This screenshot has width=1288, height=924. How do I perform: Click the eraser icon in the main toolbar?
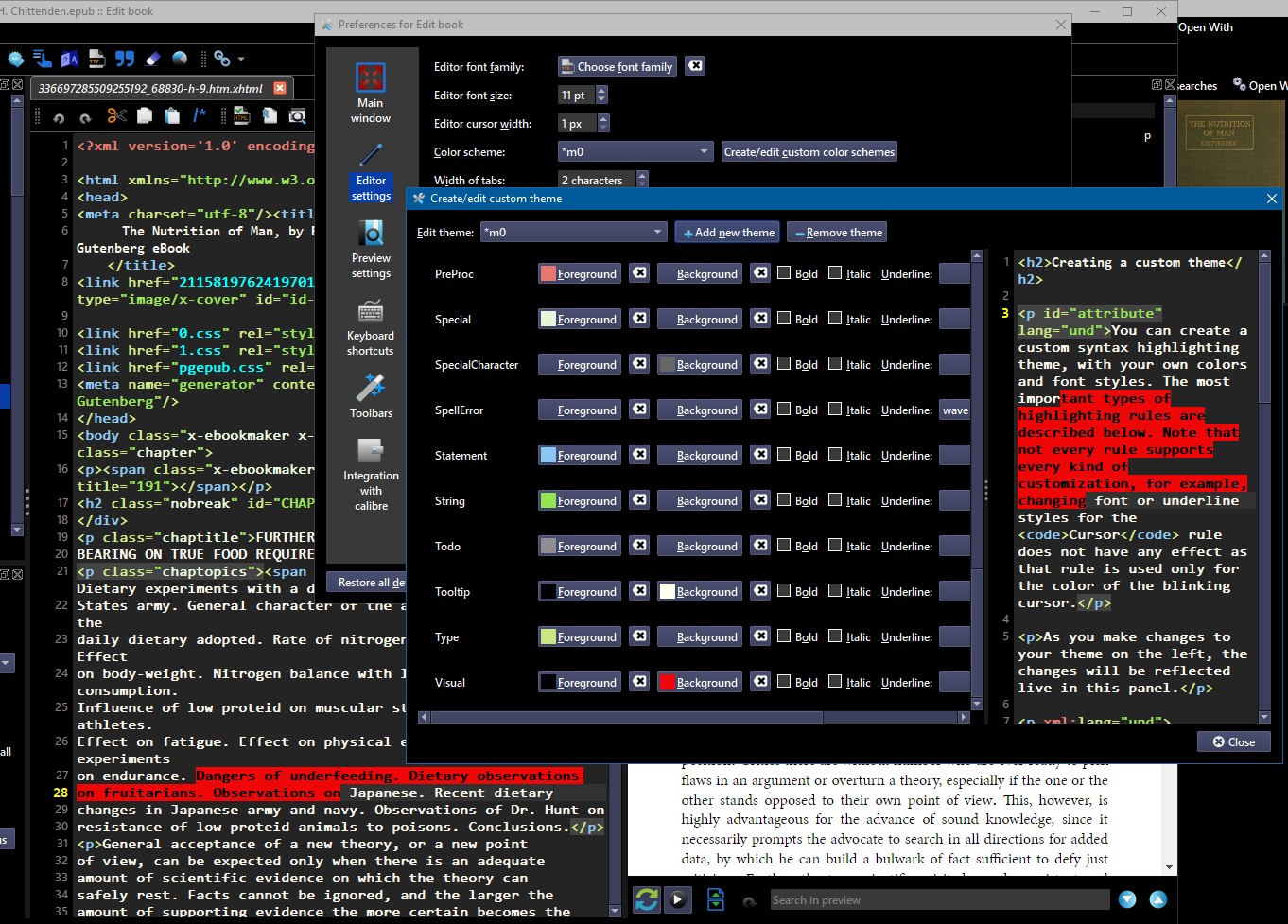tap(152, 59)
